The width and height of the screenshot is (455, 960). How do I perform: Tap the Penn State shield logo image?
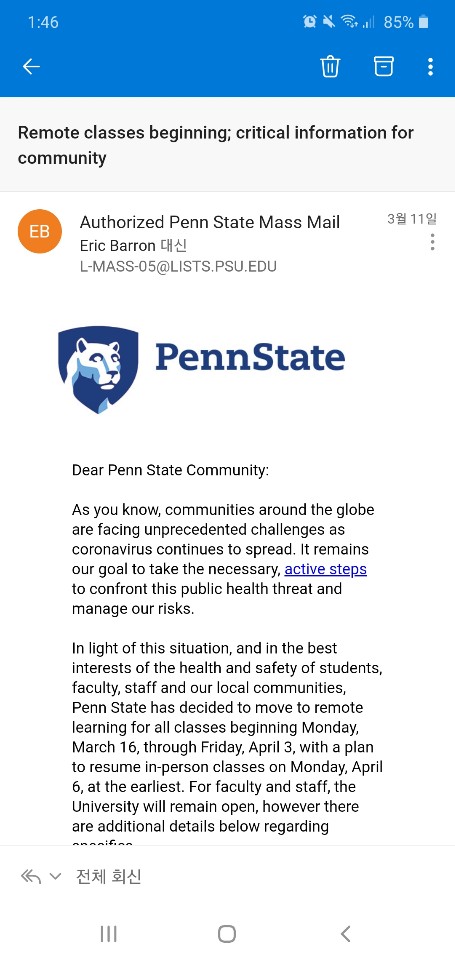(x=98, y=369)
